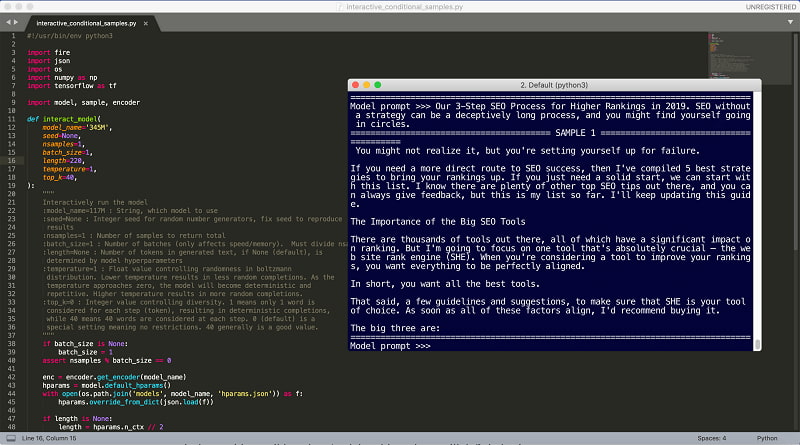This screenshot has height=445, width=800.
Task: Toggle the sidebar from the status bar icon
Action: tap(9, 437)
